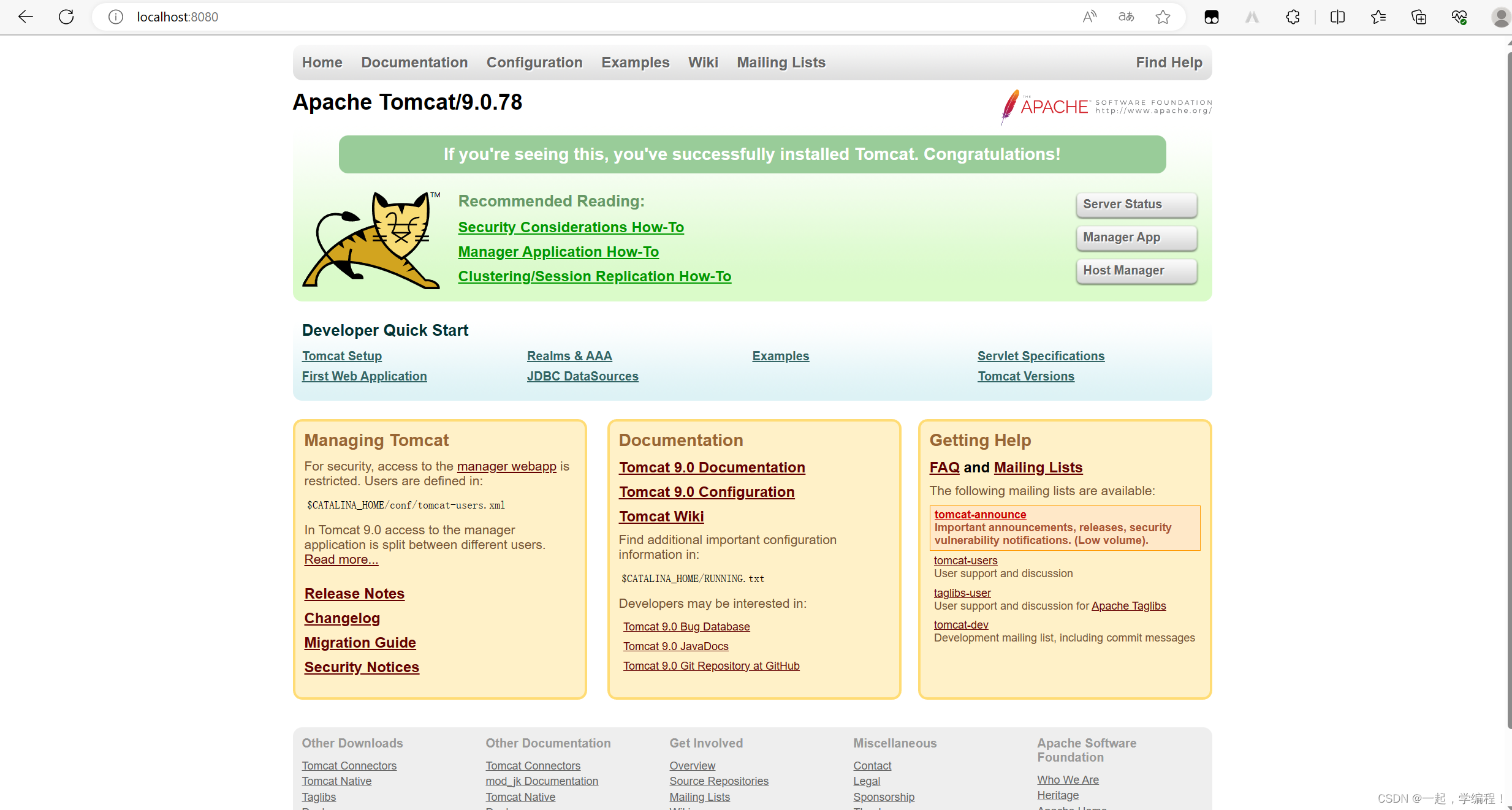The image size is (1512, 810).
Task: Open Tomcat 9.0 JavaDocs link
Action: click(675, 646)
